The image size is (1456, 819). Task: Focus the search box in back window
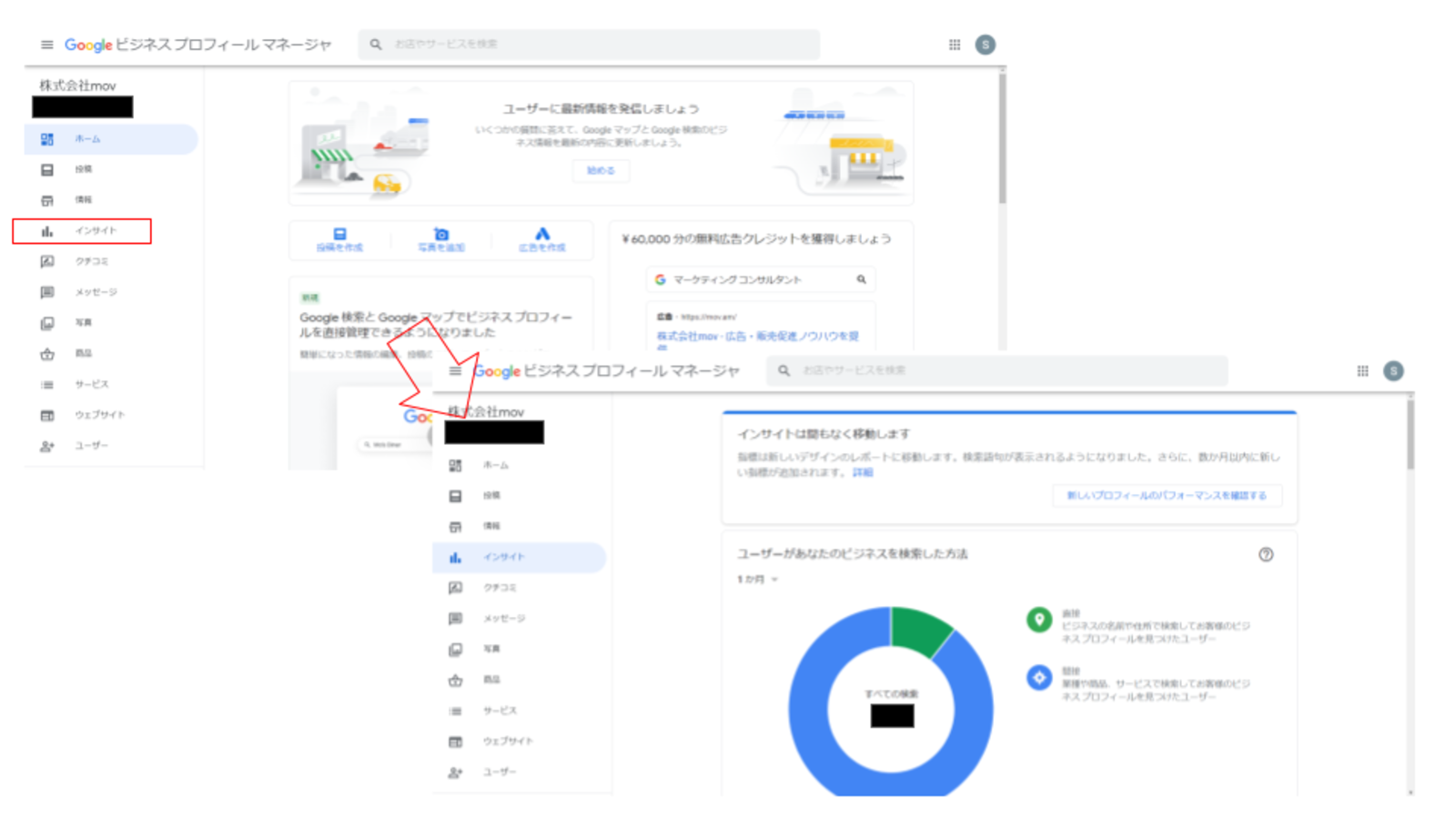[x=589, y=44]
